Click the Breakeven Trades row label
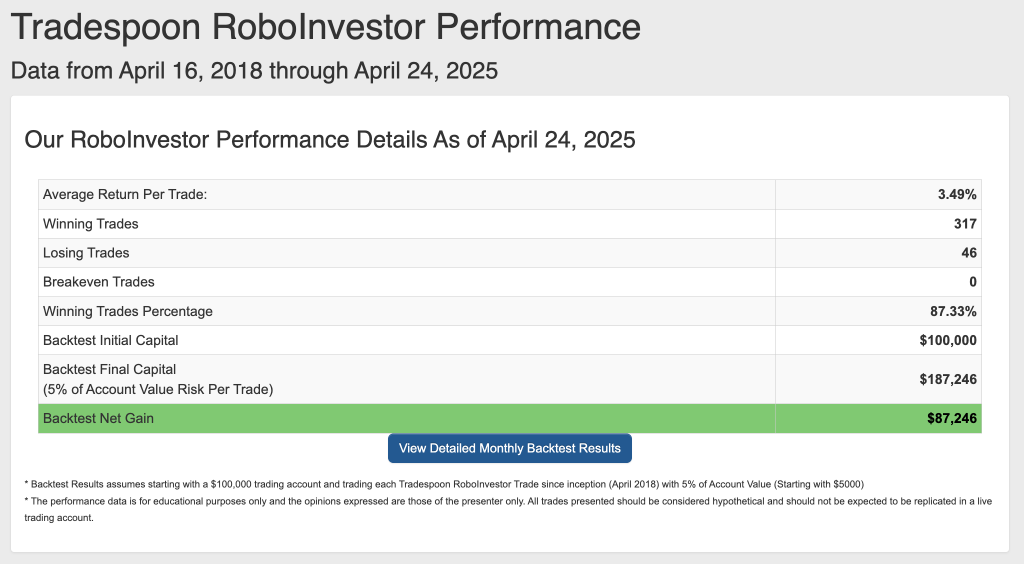This screenshot has height=564, width=1024. tap(99, 282)
